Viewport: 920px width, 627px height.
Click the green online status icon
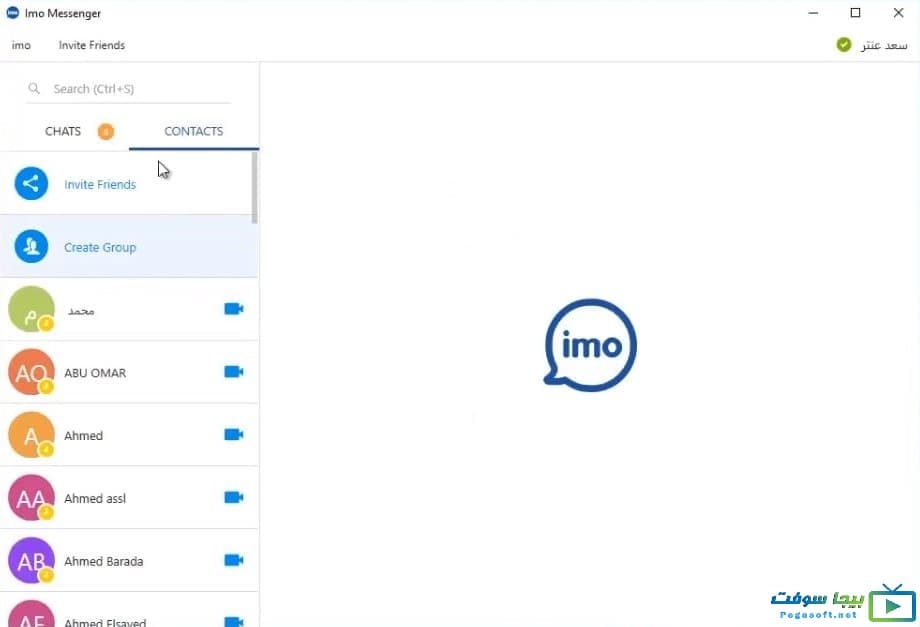tap(844, 45)
